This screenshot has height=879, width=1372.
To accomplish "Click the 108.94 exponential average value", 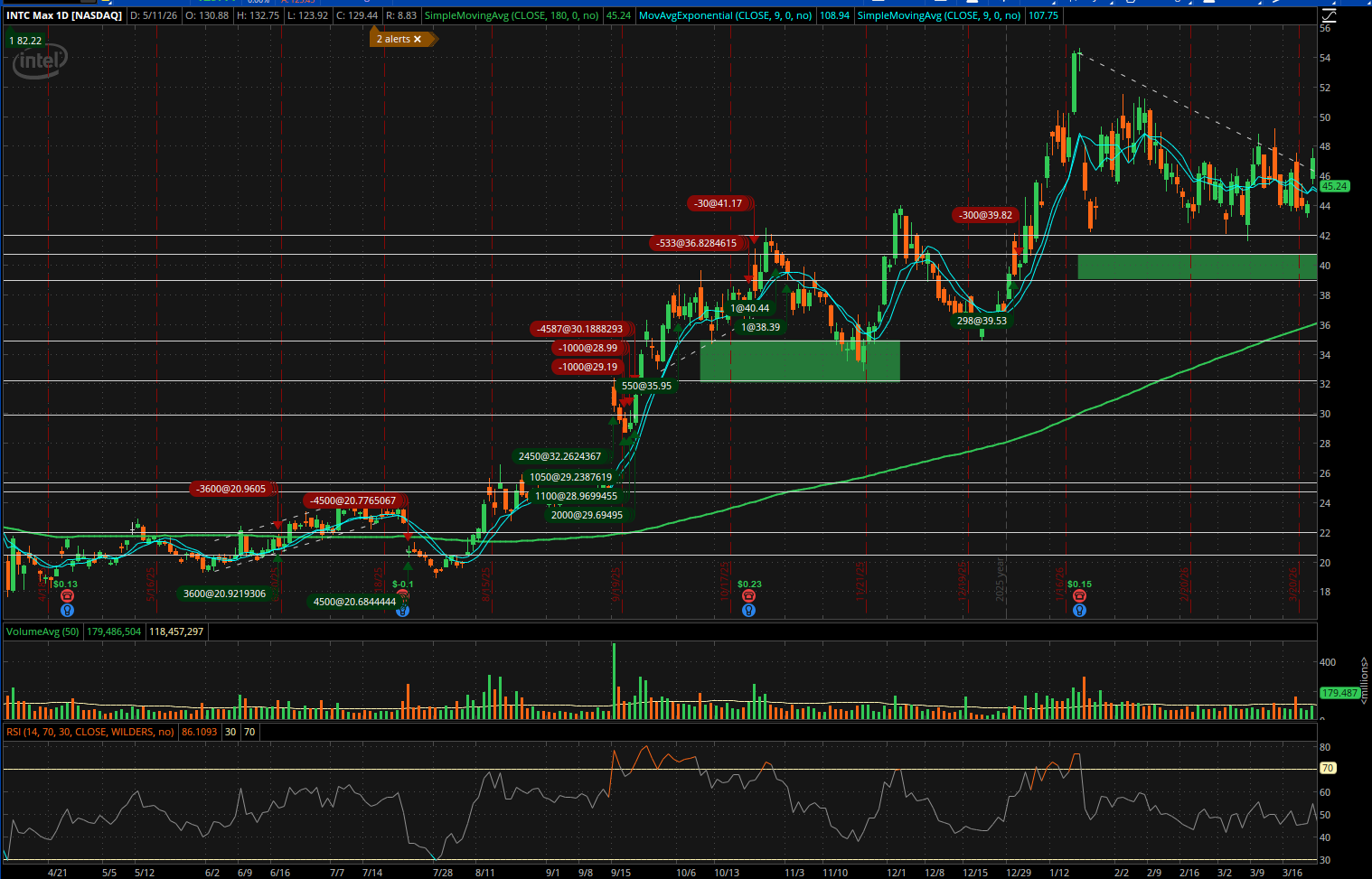I will pos(834,15).
